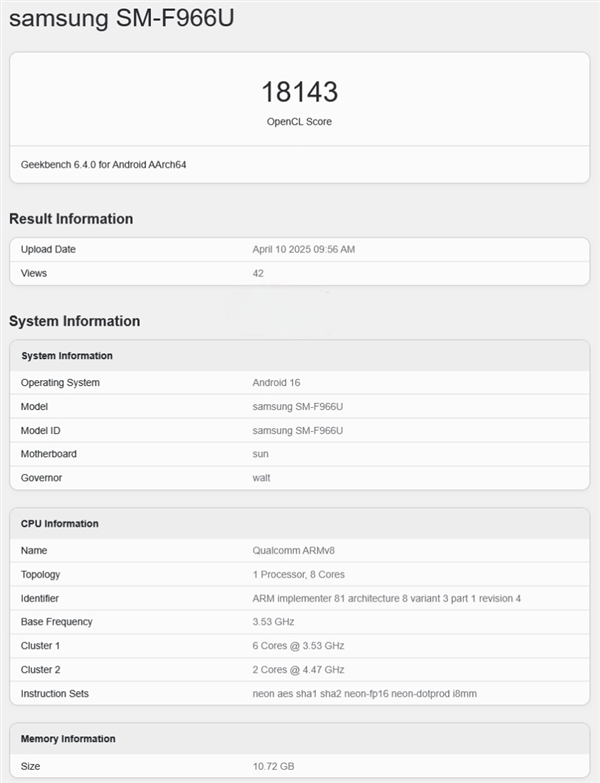The image size is (600, 783).
Task: Click the Android 16 operating system value
Action: tap(276, 383)
